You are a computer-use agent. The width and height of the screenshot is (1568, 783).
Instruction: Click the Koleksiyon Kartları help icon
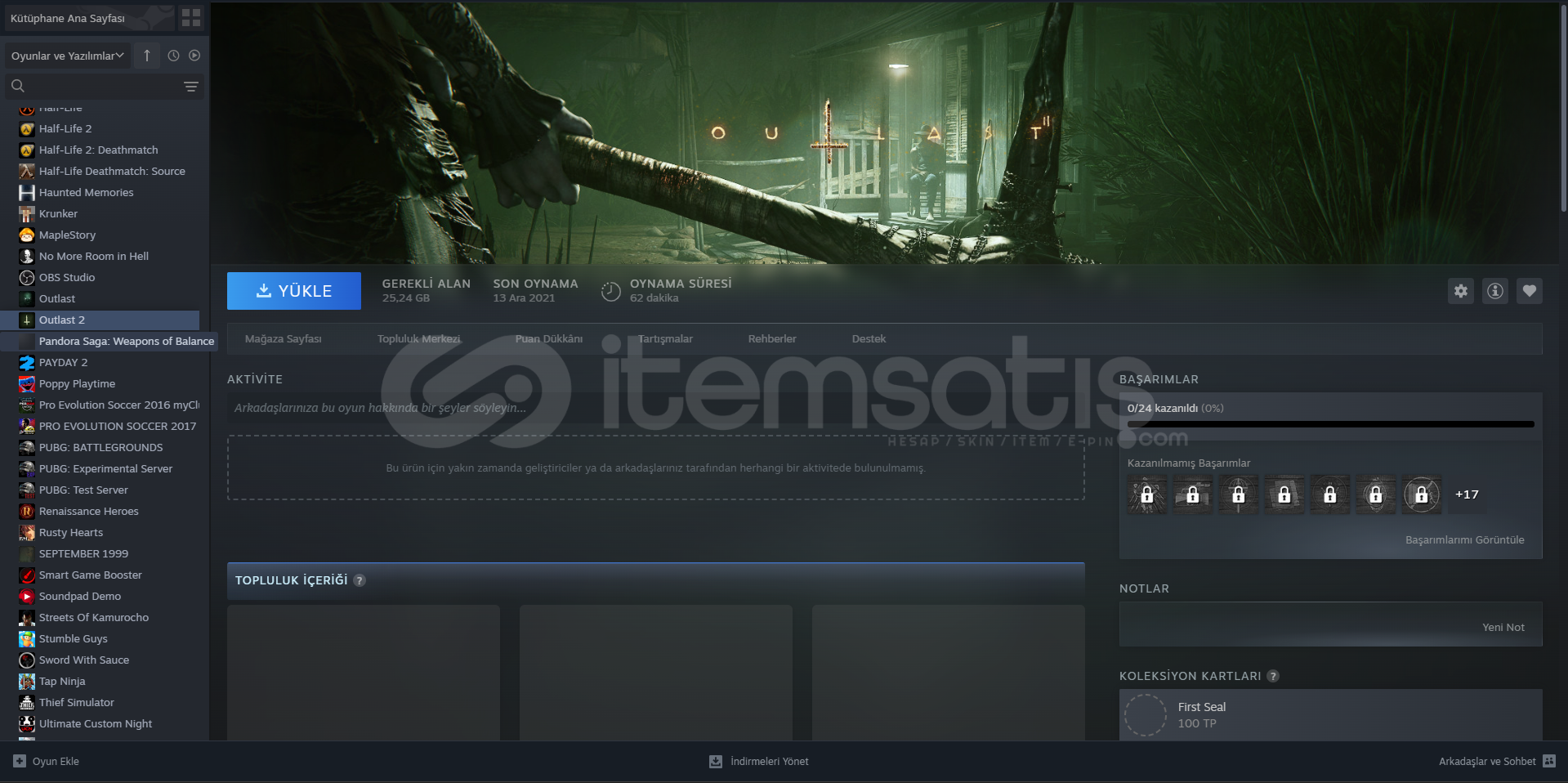coord(1273,676)
